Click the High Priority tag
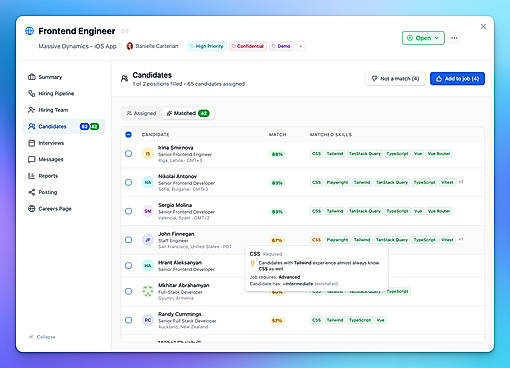Viewport: 510px width, 368px height. [x=207, y=46]
